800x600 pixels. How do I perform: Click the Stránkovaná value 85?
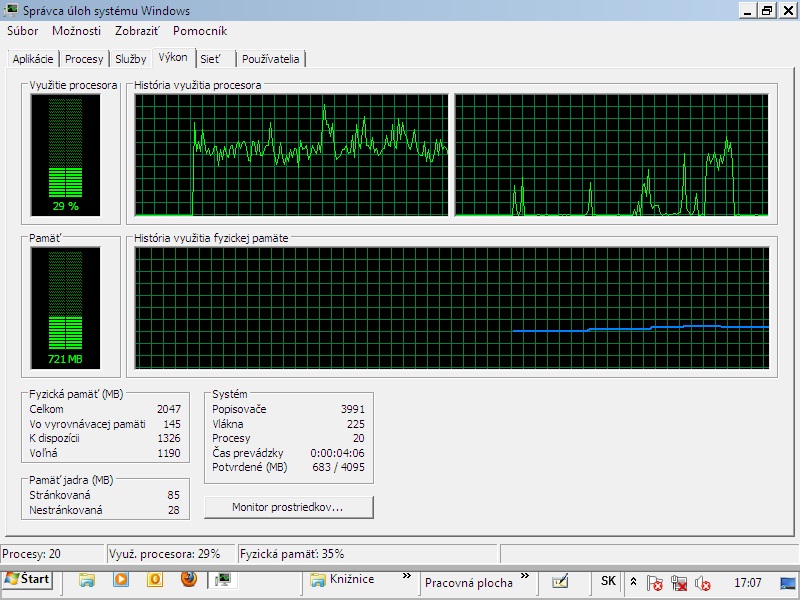pos(173,495)
